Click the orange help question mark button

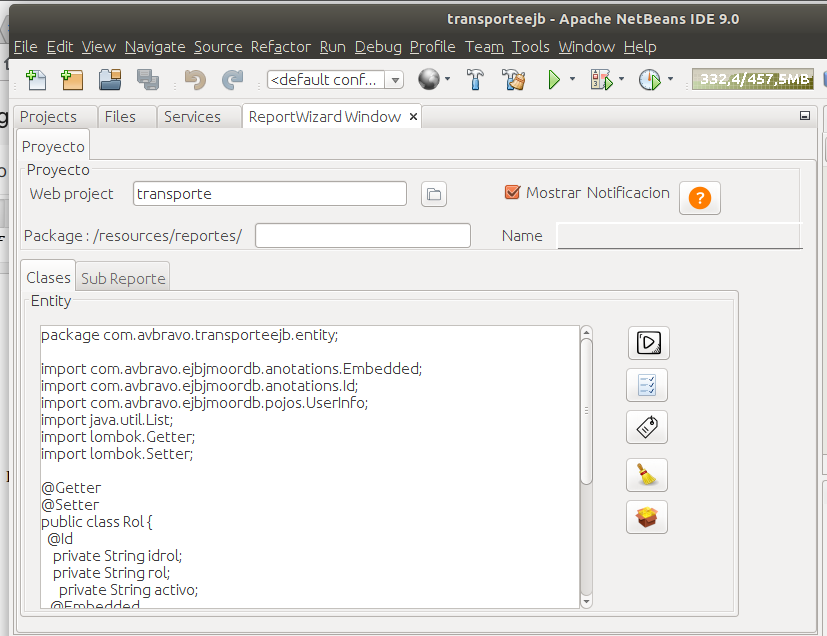(699, 198)
